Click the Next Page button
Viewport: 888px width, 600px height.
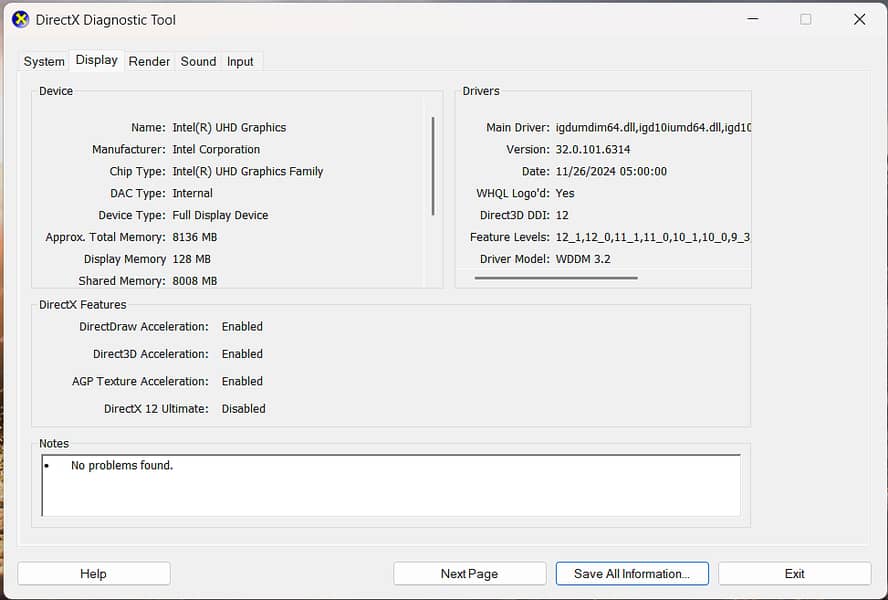[x=469, y=573]
